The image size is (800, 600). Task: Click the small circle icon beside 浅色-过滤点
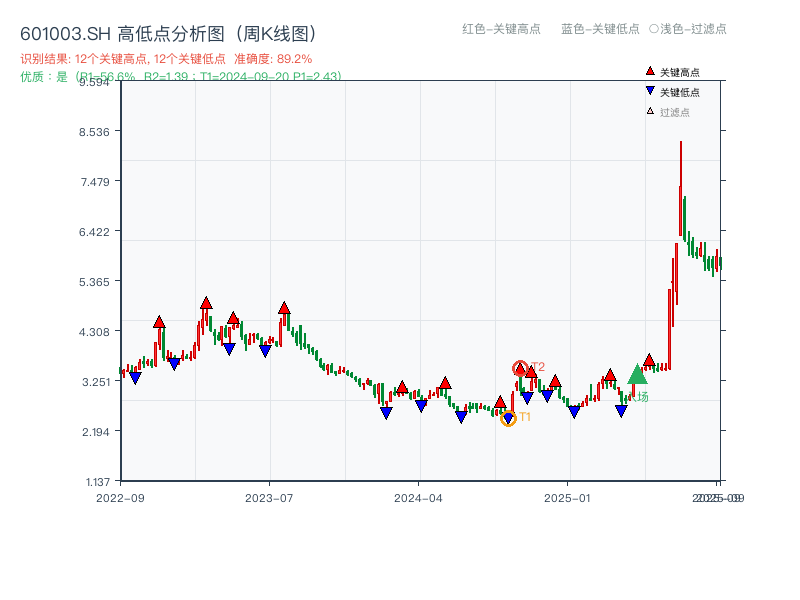click(654, 29)
